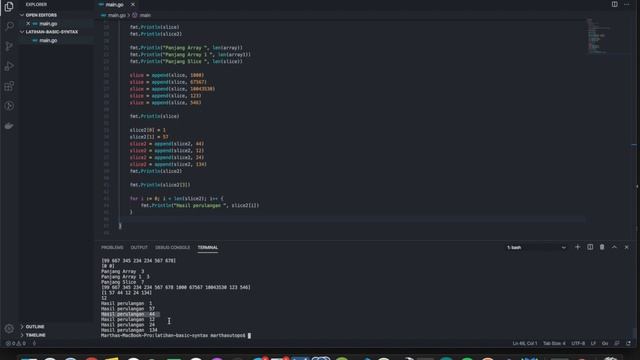Open notifications from the status bar bell
Viewport: 640px width, 360px height.
(x=629, y=343)
